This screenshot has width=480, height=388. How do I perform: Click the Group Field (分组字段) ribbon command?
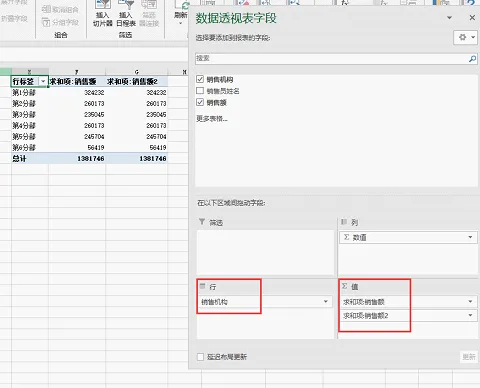click(60, 22)
